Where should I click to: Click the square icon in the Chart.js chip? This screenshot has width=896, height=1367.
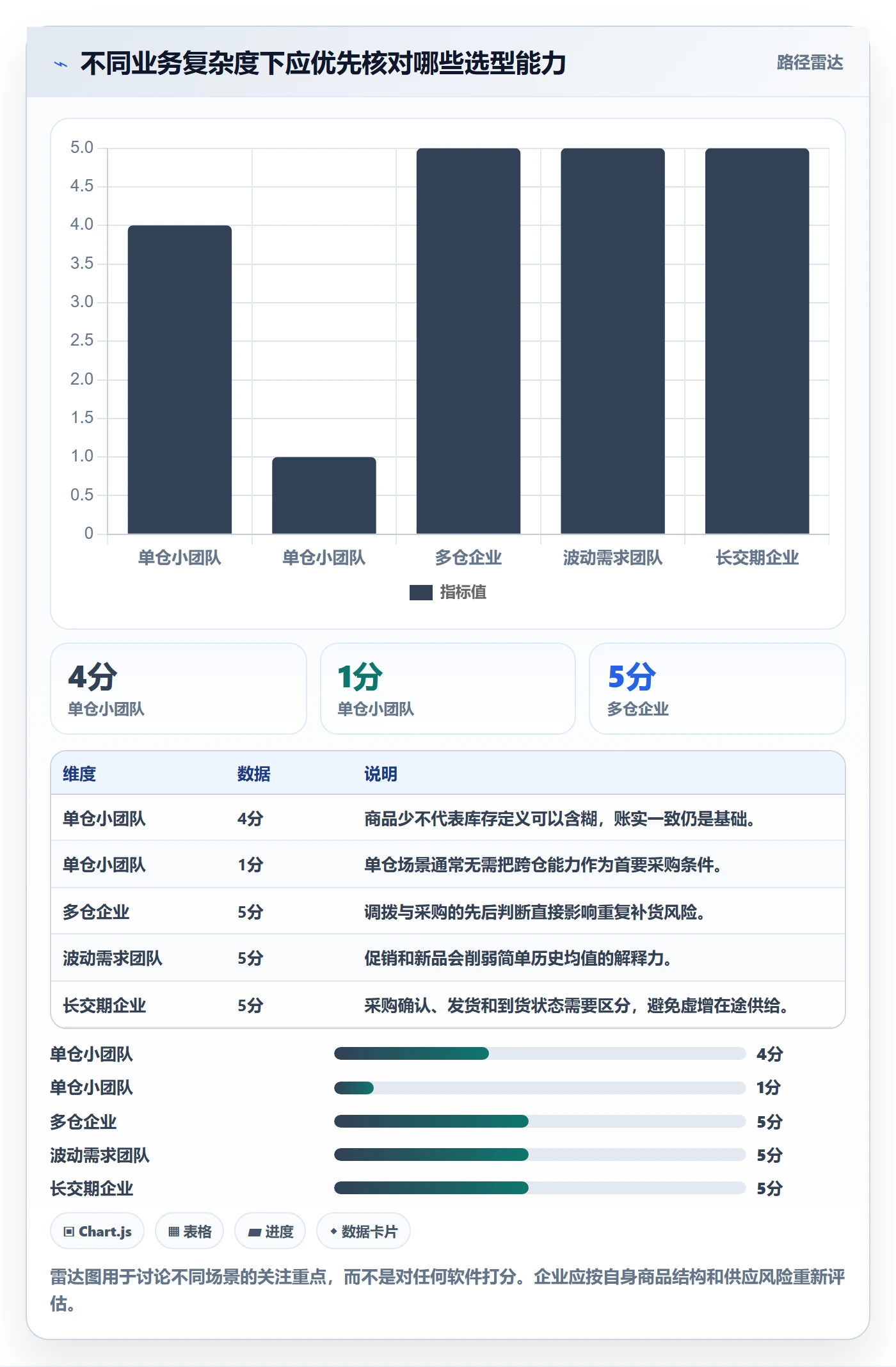69,1232
